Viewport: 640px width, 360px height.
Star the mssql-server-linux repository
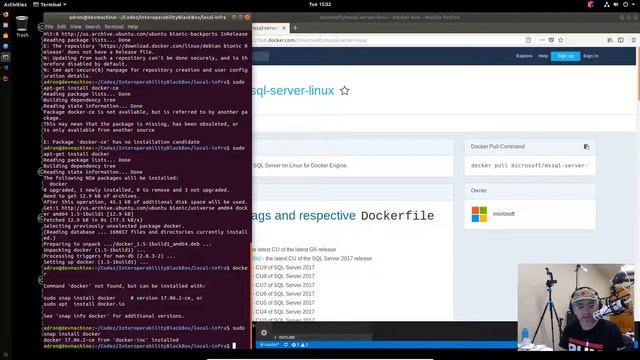pyautogui.click(x=344, y=91)
